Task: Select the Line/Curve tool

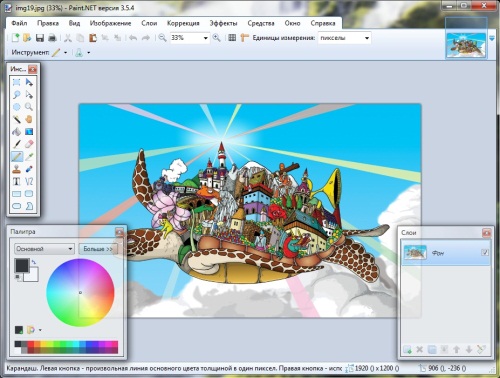Action: 29,181
